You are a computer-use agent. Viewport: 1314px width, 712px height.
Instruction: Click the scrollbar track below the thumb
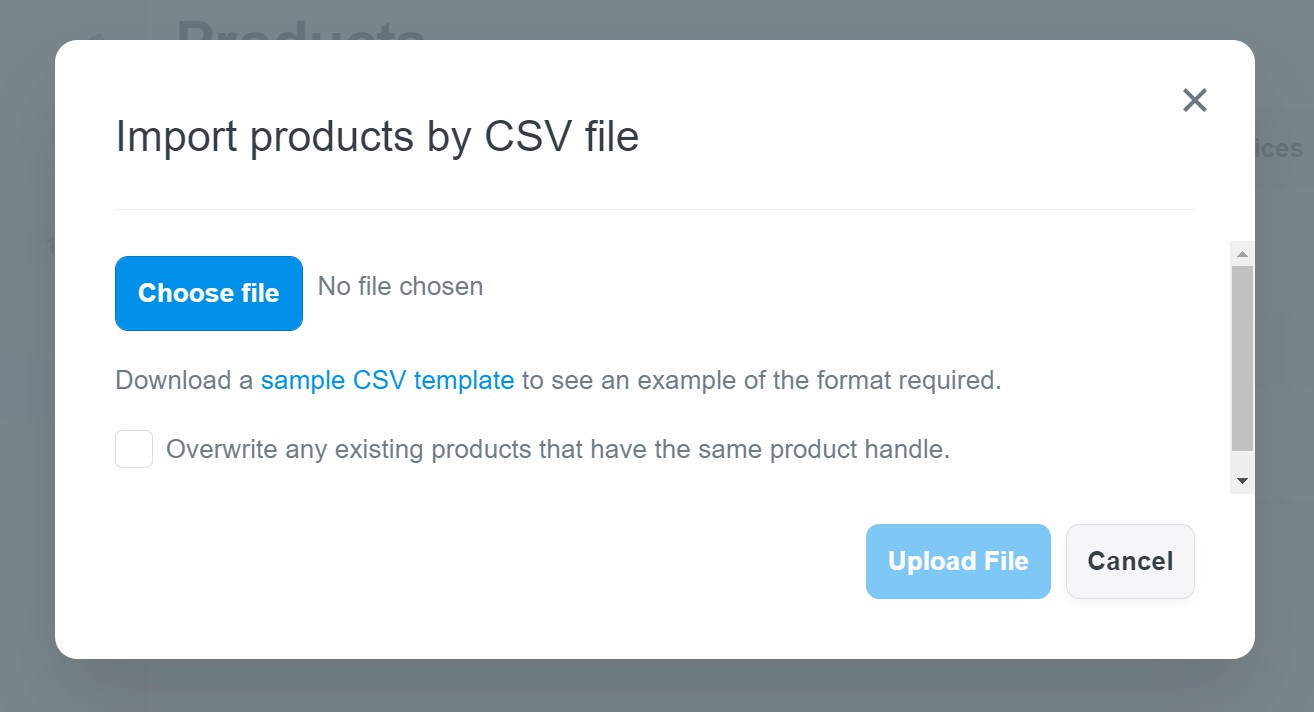(1242, 460)
